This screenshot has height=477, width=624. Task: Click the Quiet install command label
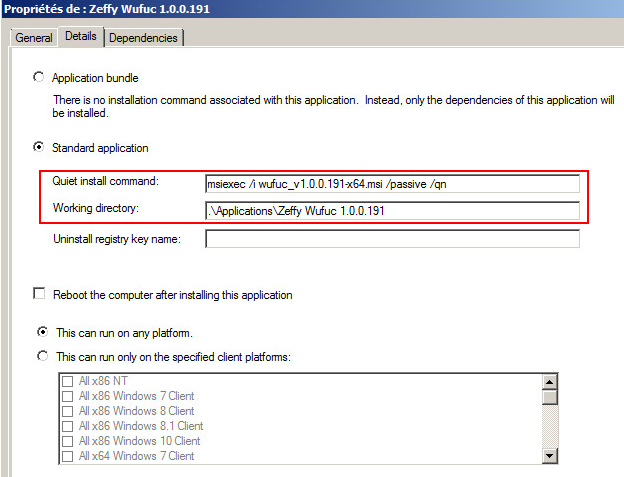[105, 181]
